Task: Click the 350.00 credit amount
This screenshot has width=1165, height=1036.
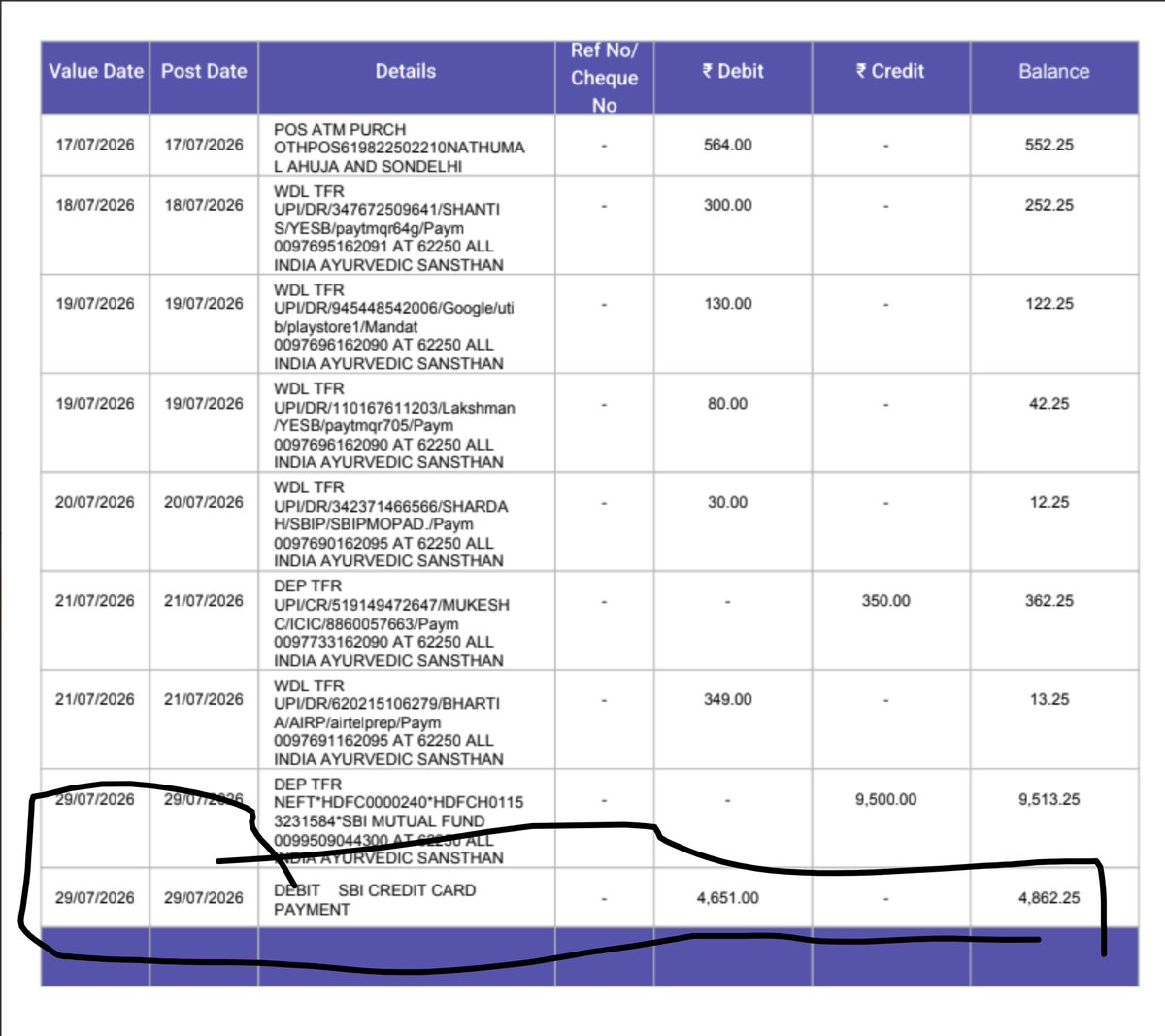Action: [x=886, y=601]
